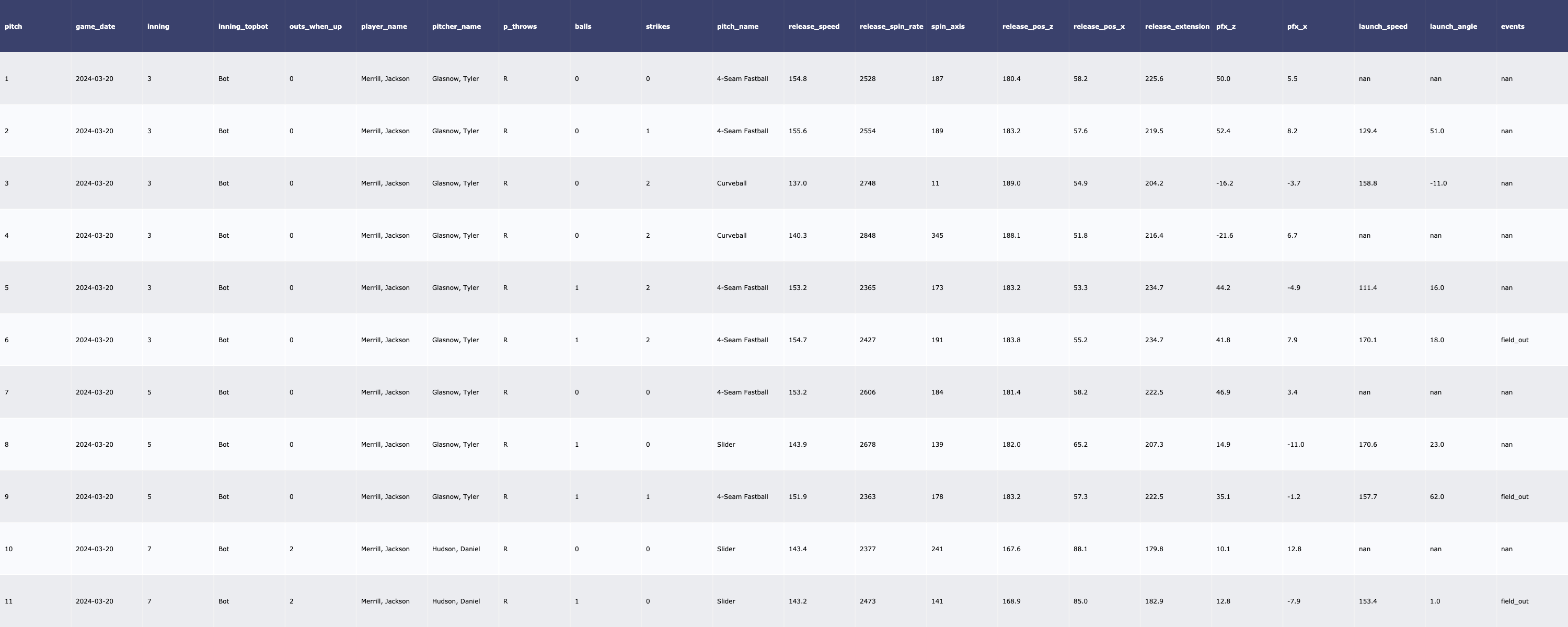Screen dimensions: 1568x627
Task: Click release_extension value 179.8
Action: (1154, 549)
